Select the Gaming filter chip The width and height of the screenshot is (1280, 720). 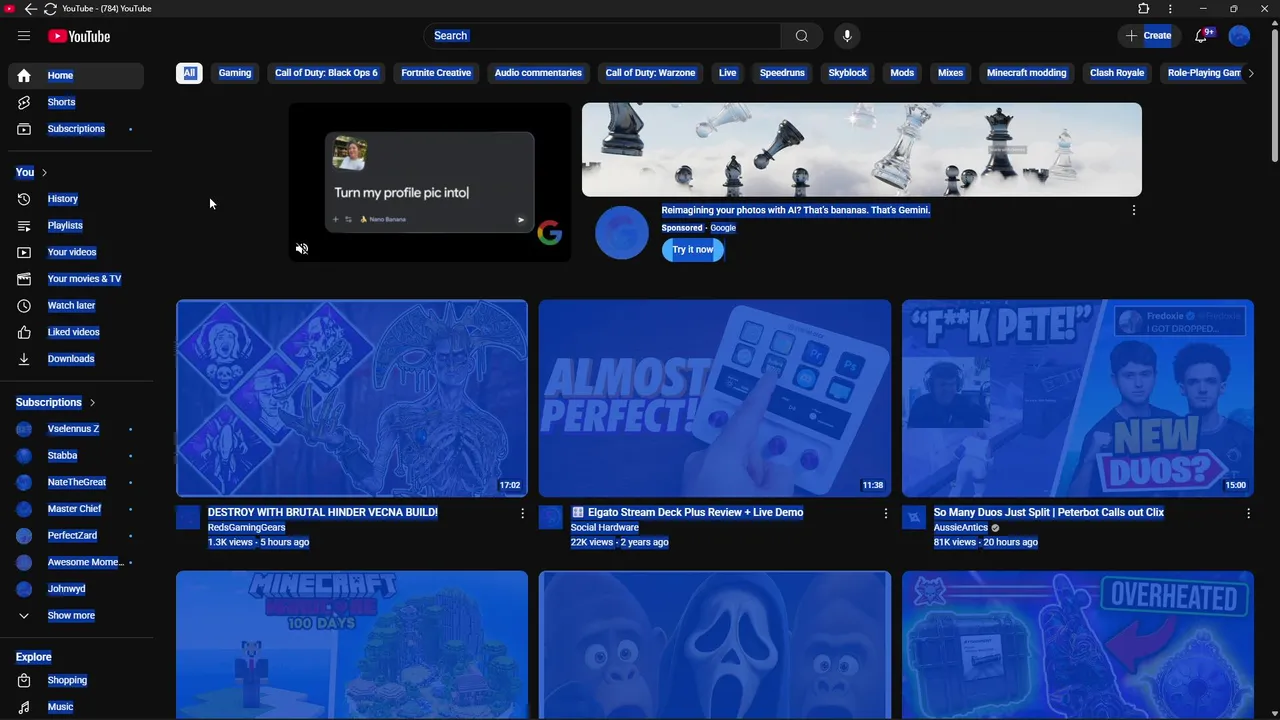tap(235, 73)
